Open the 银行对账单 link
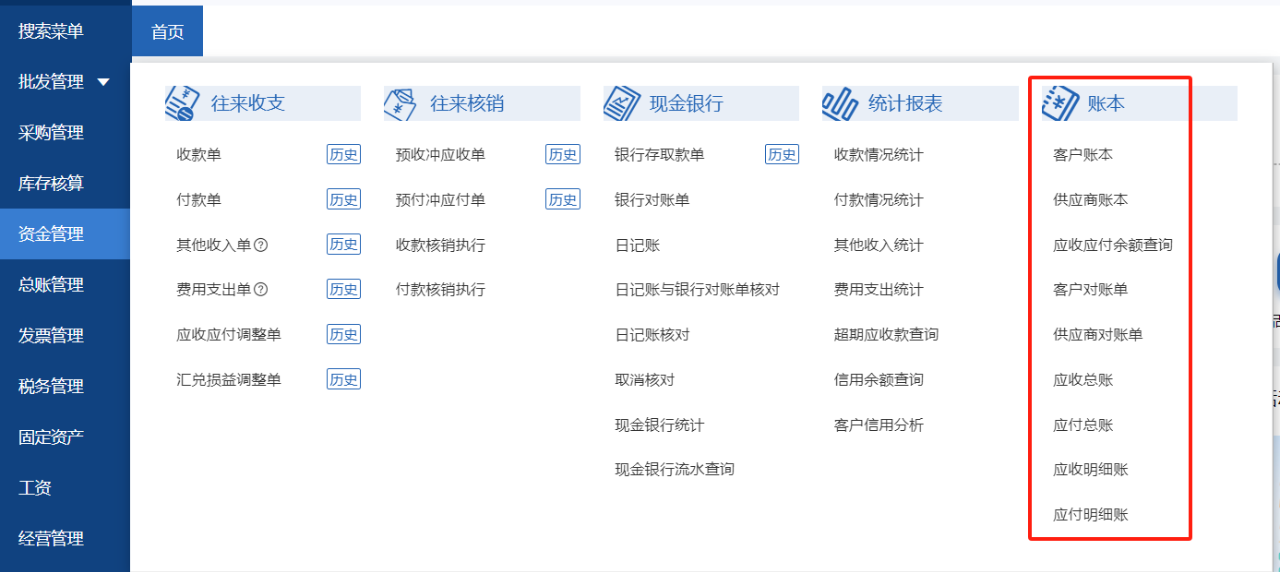Image resolution: width=1280 pixels, height=572 pixels. pyautogui.click(x=652, y=200)
